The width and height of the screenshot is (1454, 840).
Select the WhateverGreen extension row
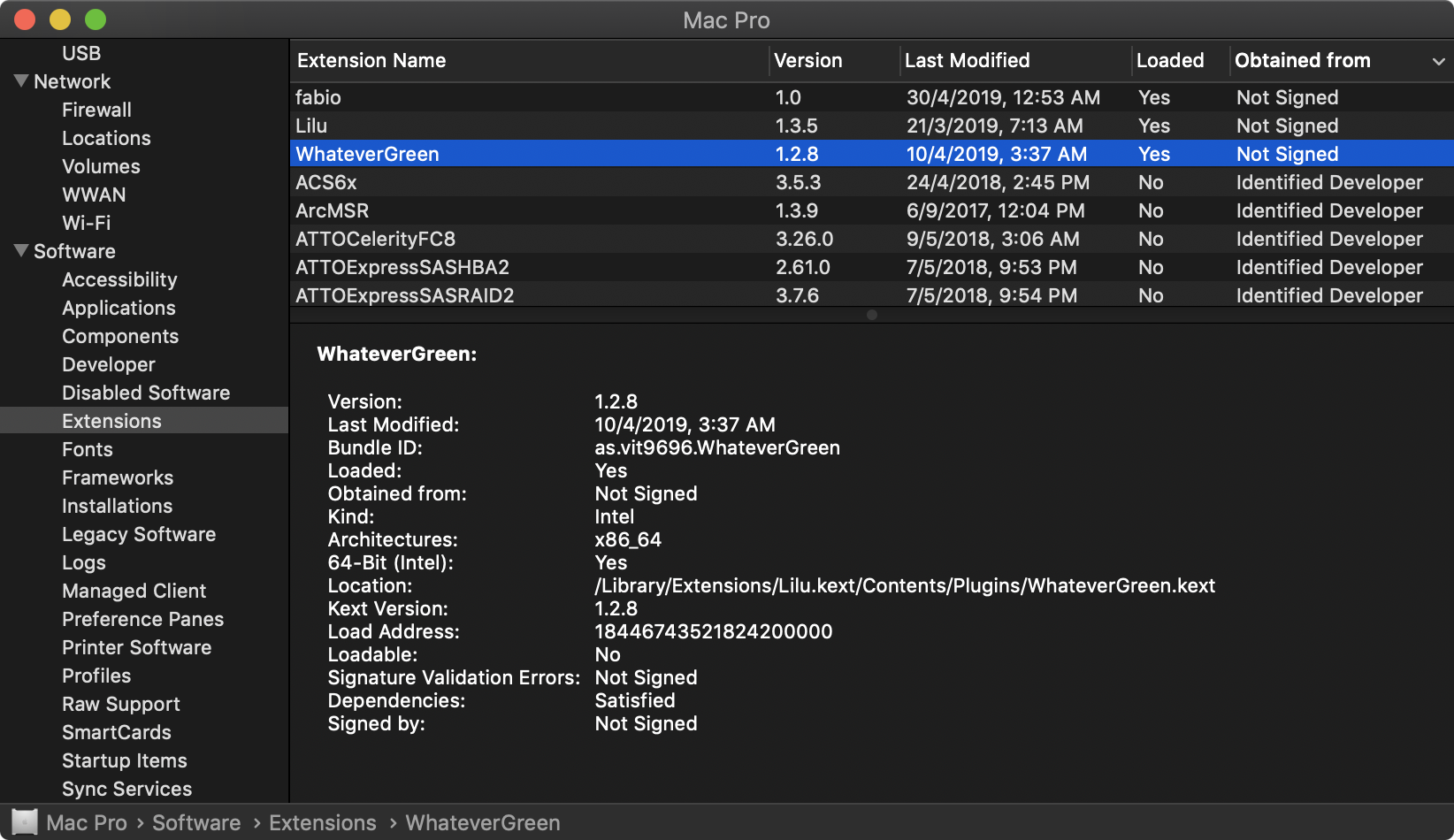(872, 154)
